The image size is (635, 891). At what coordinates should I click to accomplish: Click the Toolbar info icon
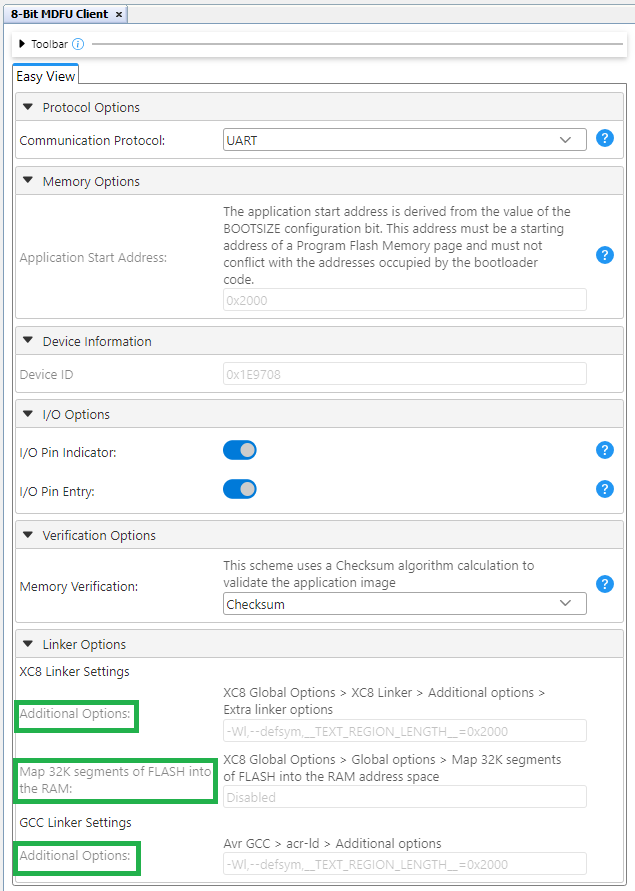[x=78, y=45]
